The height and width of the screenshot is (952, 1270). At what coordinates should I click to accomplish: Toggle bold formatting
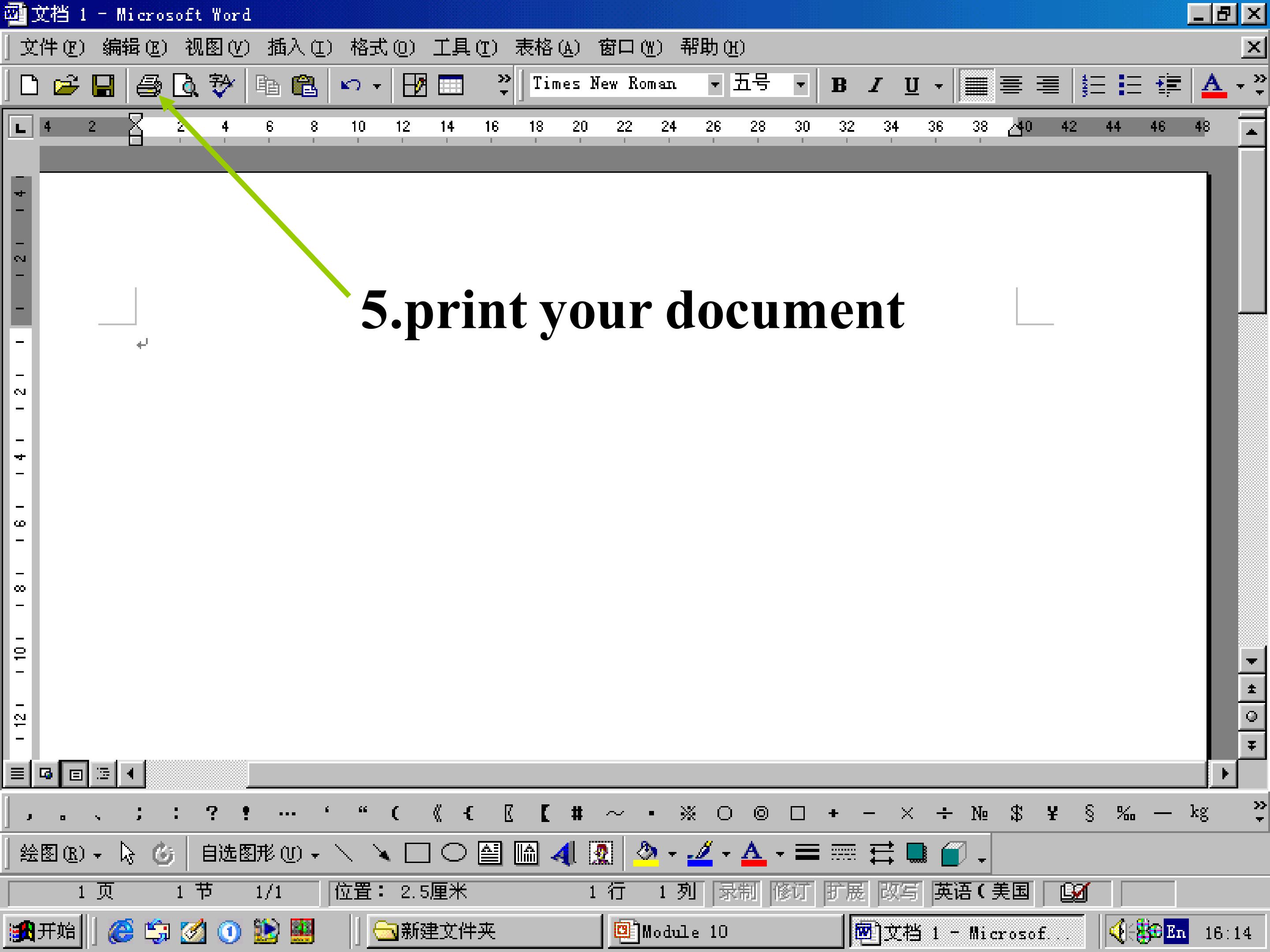(839, 86)
